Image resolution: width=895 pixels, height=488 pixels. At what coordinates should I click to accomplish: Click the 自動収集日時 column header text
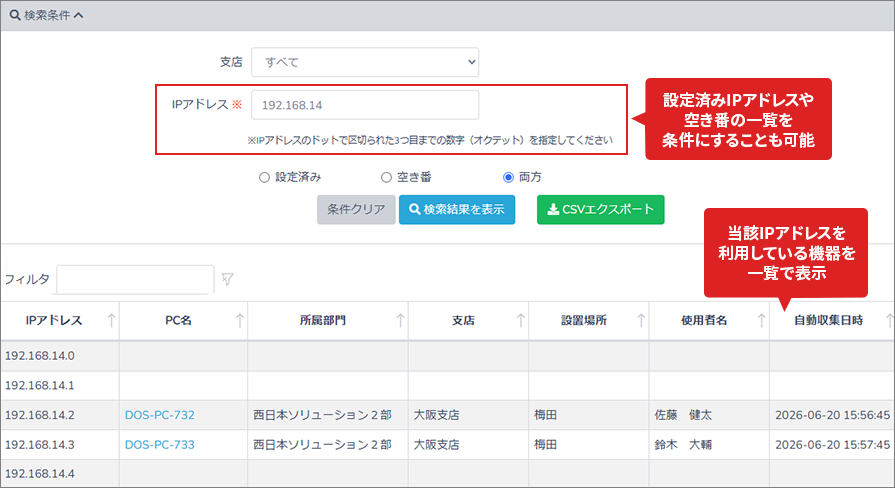pos(828,320)
